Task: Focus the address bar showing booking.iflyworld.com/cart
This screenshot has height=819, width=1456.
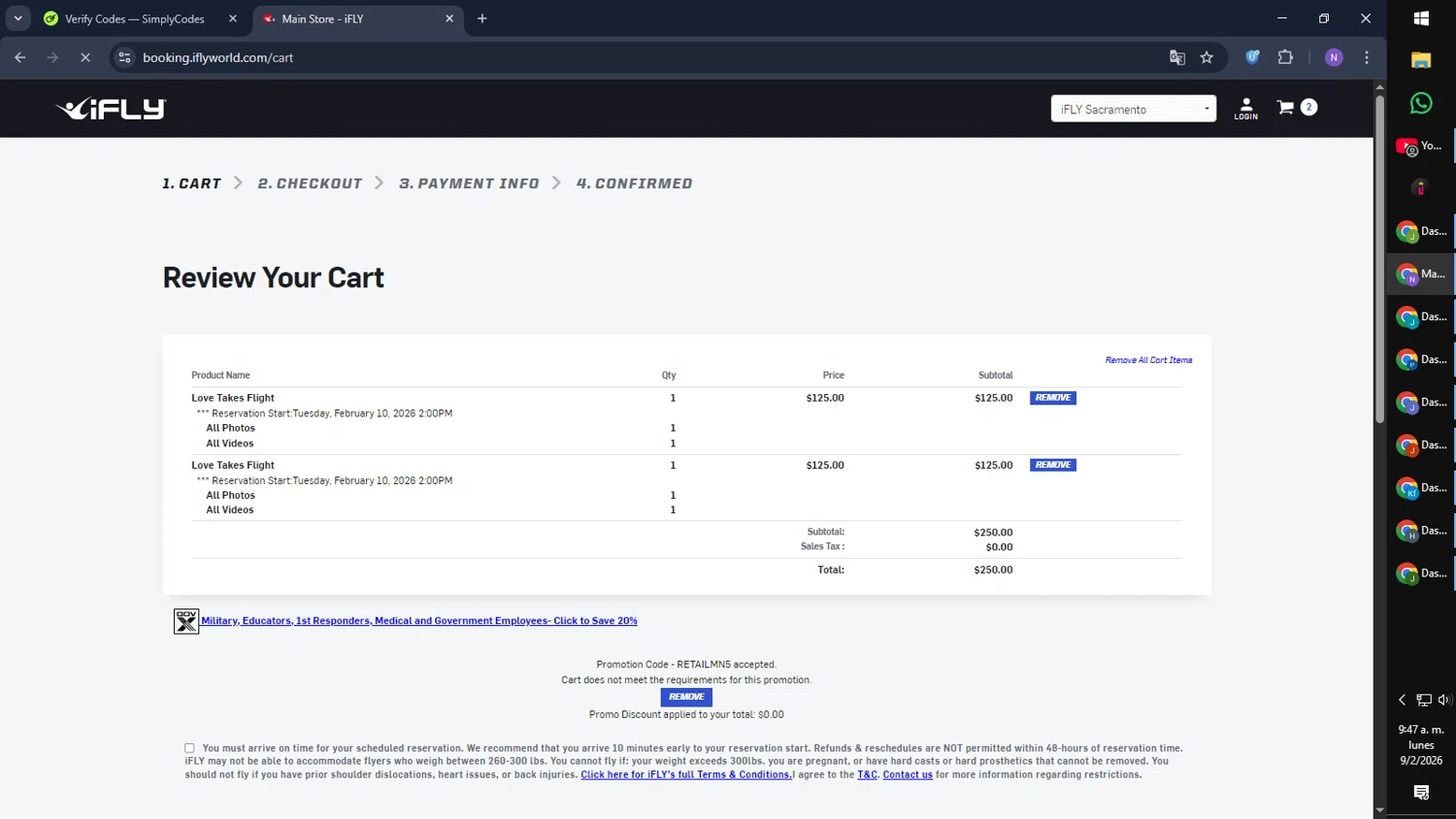Action: [x=641, y=57]
